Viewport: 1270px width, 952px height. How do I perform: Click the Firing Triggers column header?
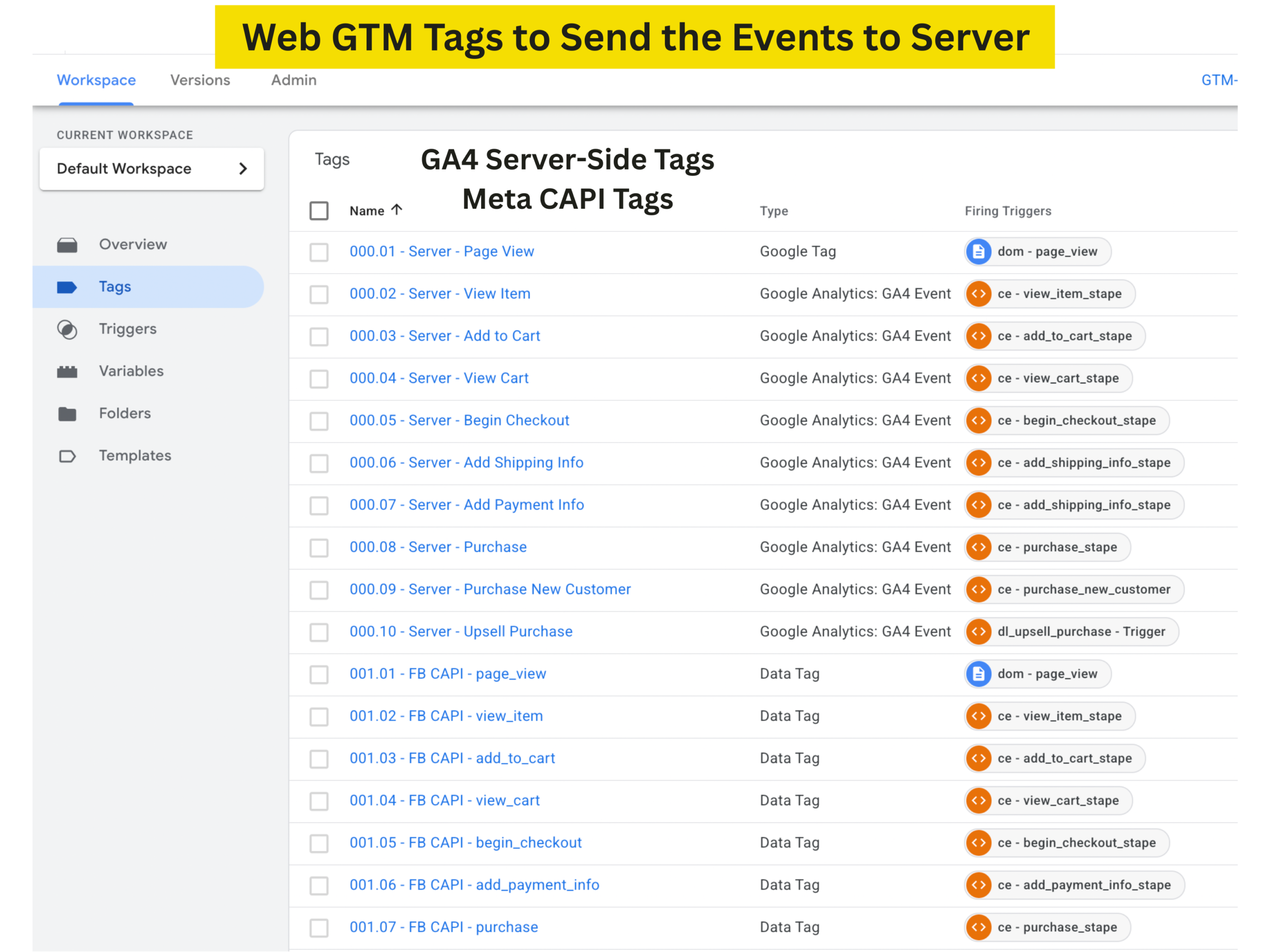pyautogui.click(x=1008, y=211)
